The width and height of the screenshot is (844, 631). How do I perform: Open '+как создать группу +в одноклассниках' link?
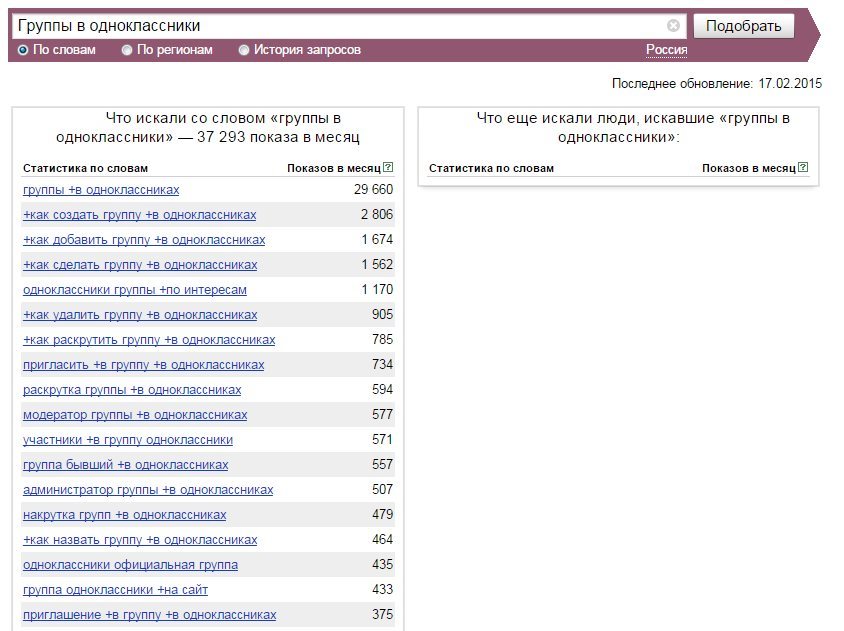(139, 215)
